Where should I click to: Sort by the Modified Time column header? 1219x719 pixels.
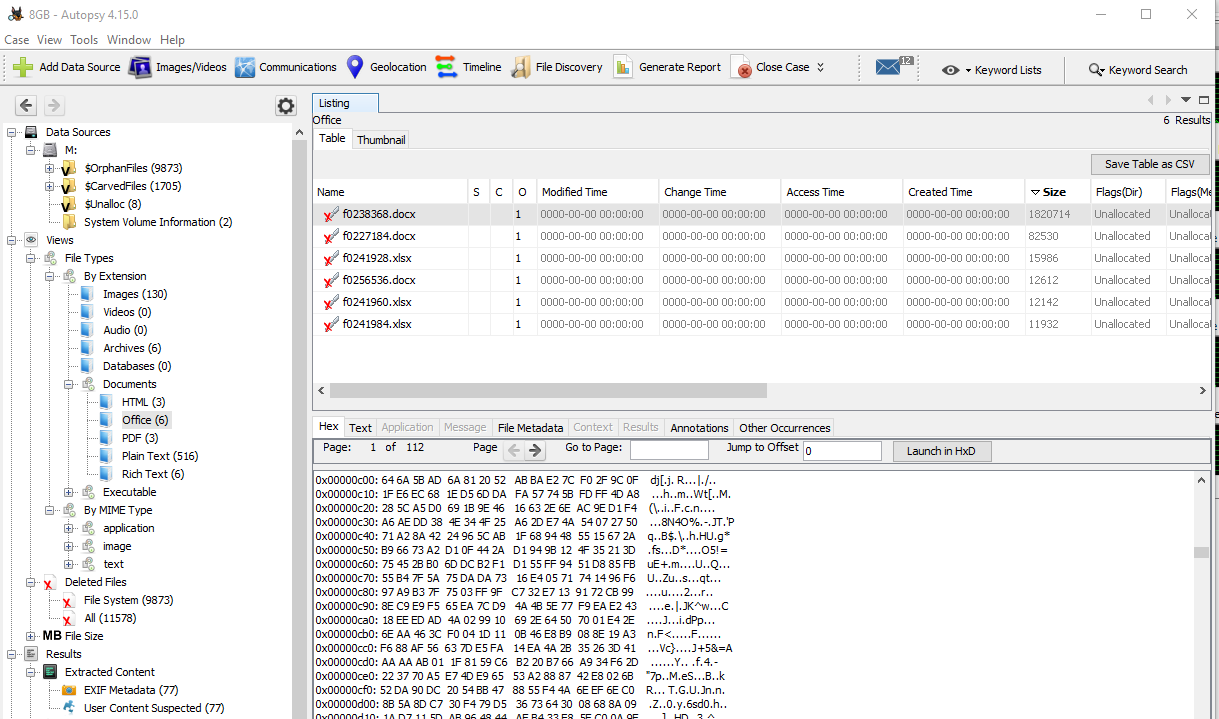597,192
